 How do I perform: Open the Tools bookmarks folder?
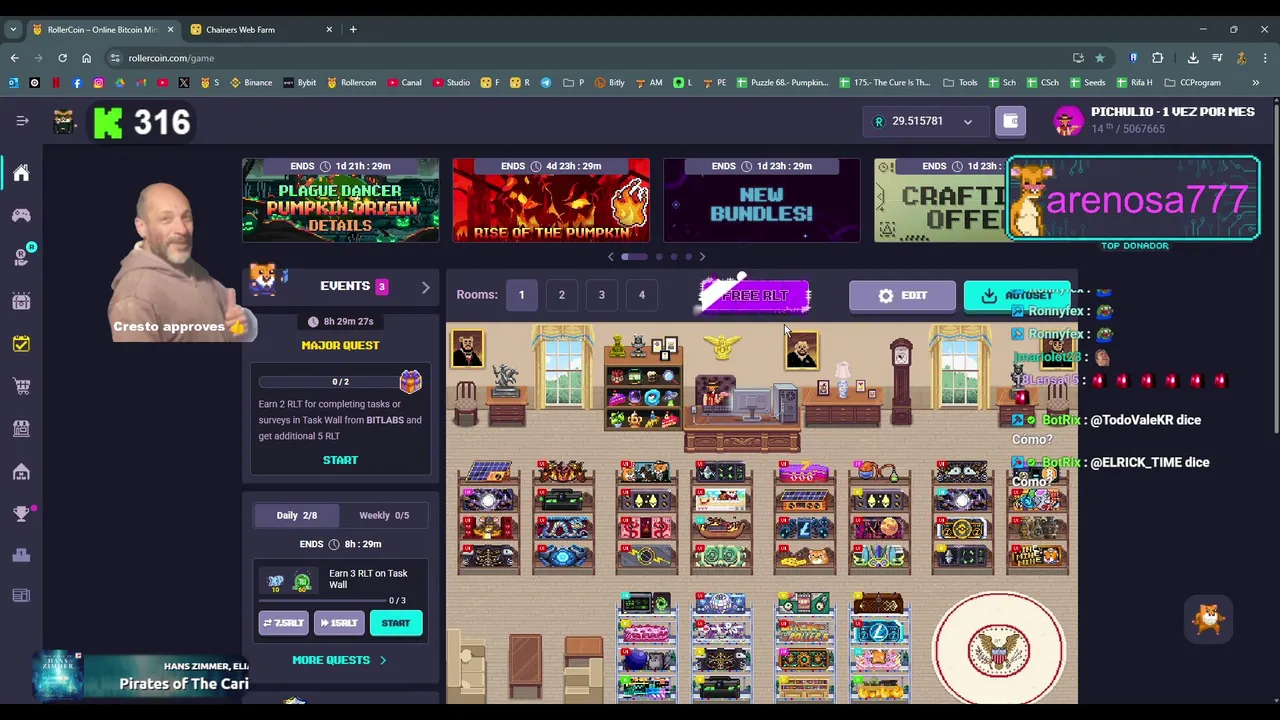pos(961,82)
